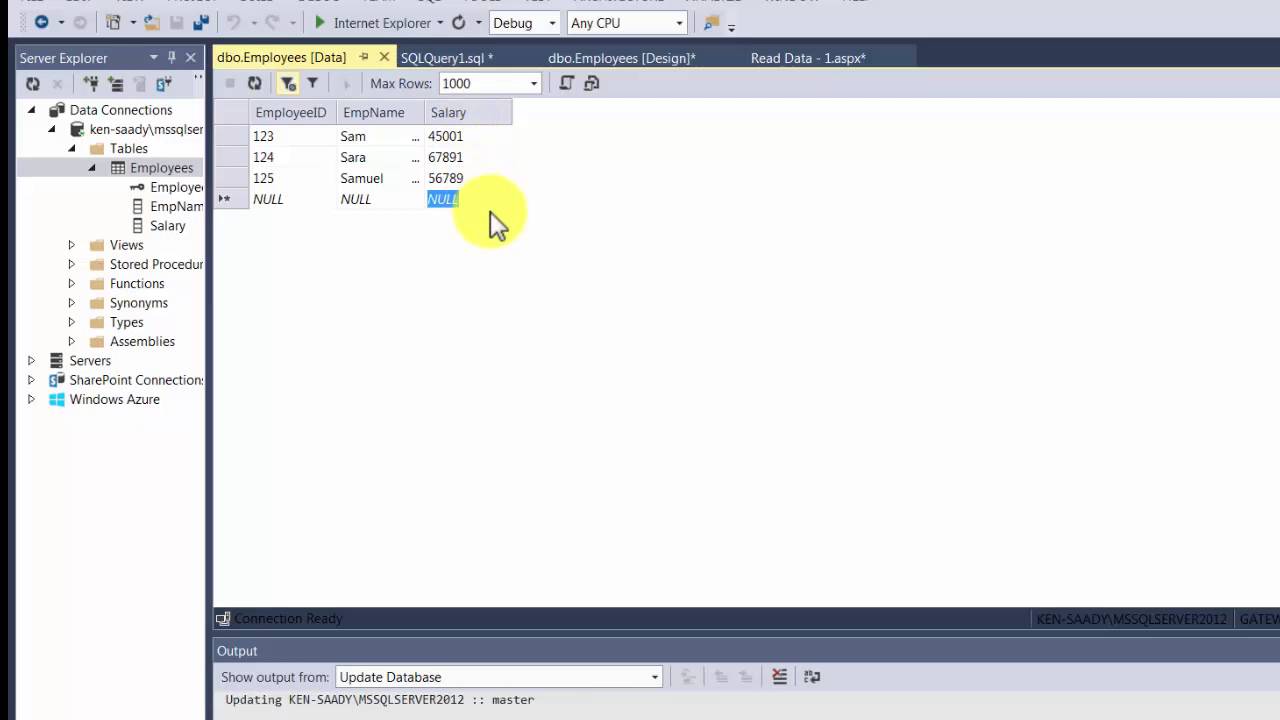Image resolution: width=1280 pixels, height=720 pixels.
Task: Switch to dbo.Employees [Design] tab
Action: pos(621,58)
